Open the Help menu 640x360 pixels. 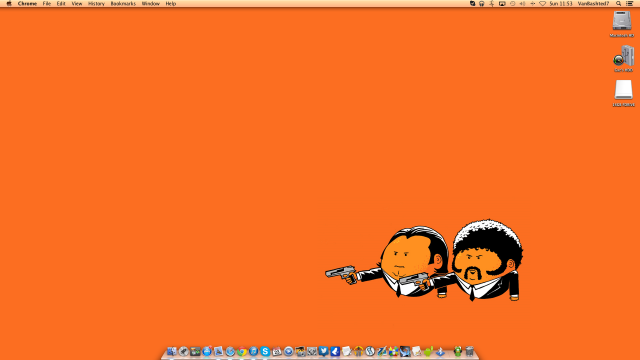[x=171, y=4]
